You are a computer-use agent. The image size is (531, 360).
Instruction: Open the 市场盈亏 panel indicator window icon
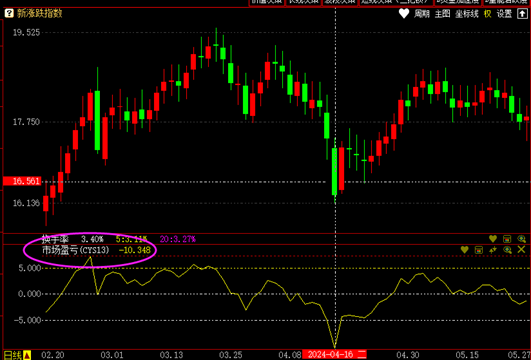479,250
